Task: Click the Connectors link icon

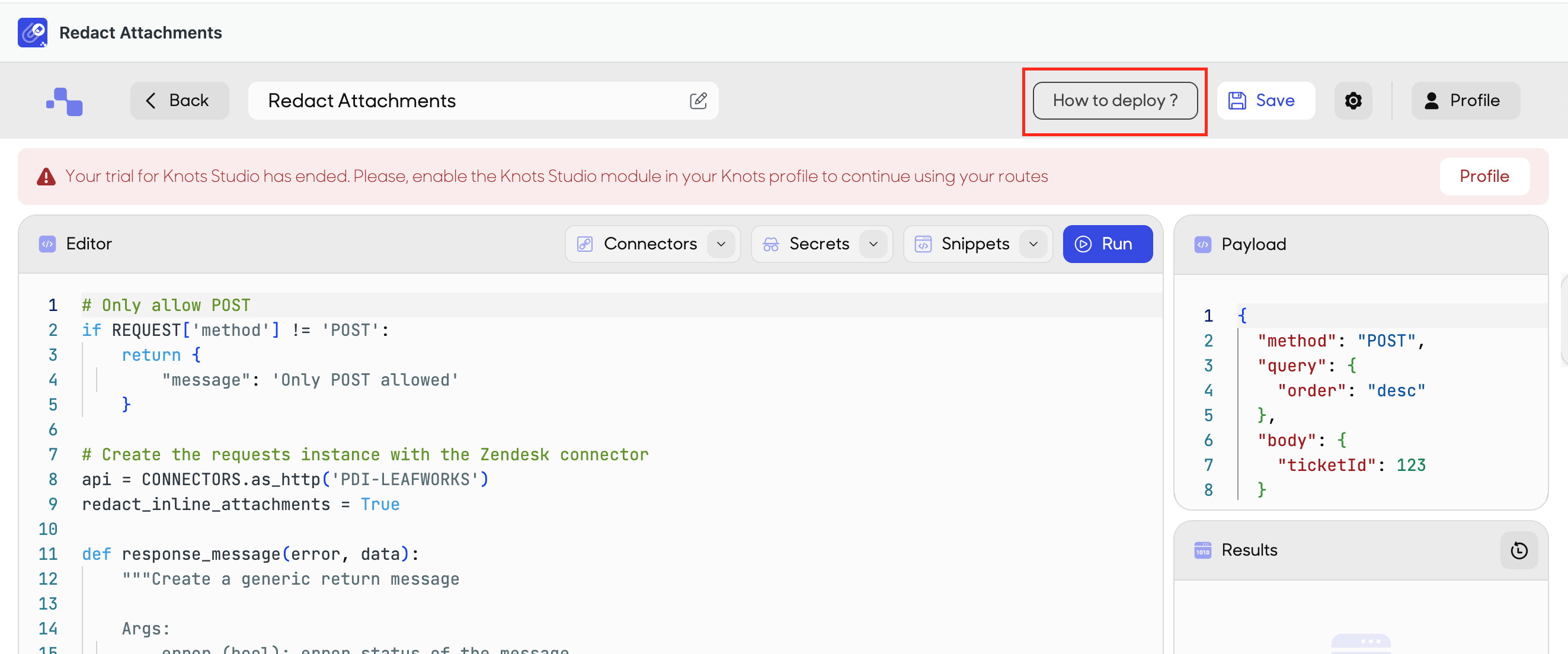Action: point(584,244)
